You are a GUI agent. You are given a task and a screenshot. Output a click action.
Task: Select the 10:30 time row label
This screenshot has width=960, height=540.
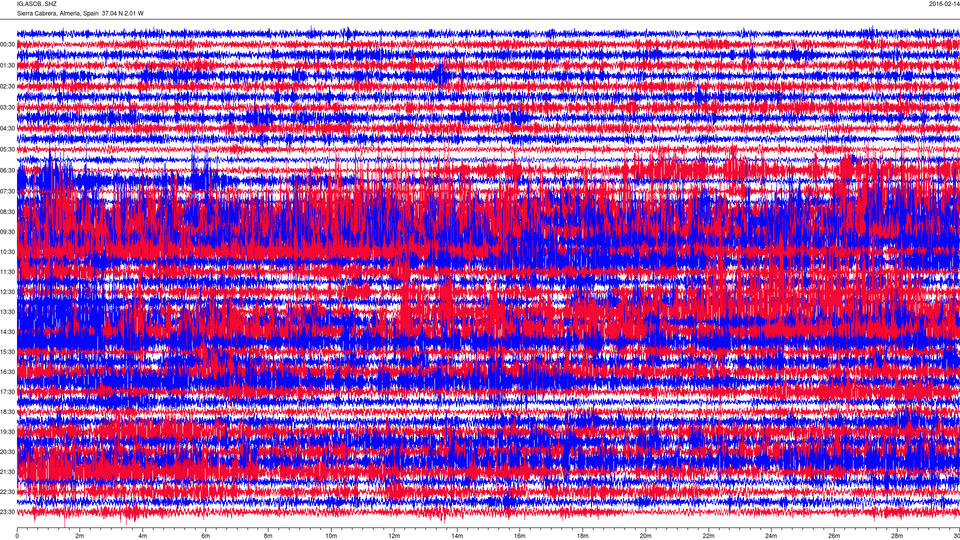8,252
